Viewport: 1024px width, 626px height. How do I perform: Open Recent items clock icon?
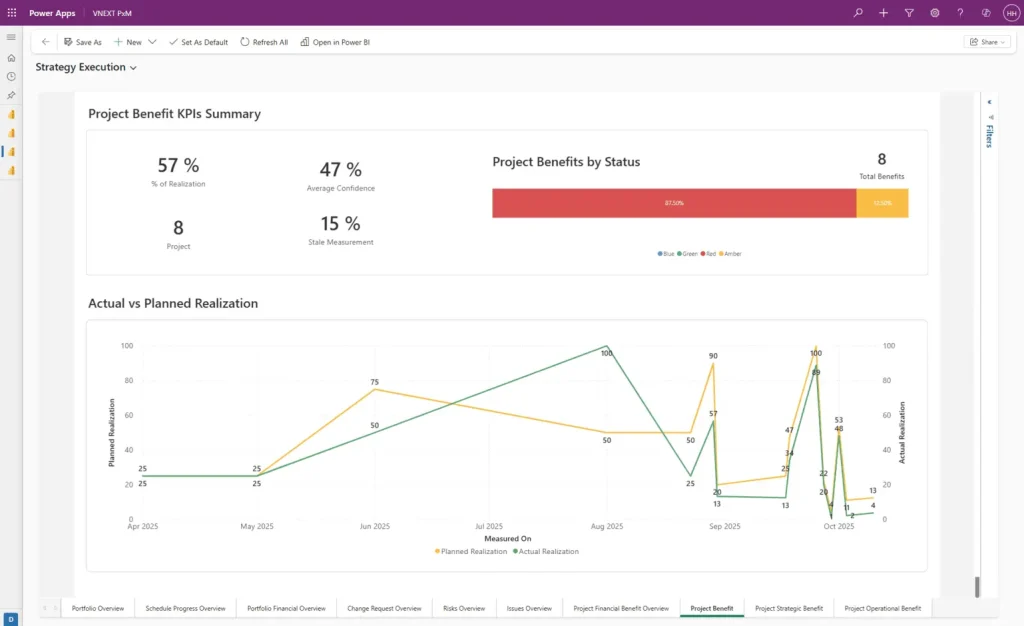click(x=11, y=76)
